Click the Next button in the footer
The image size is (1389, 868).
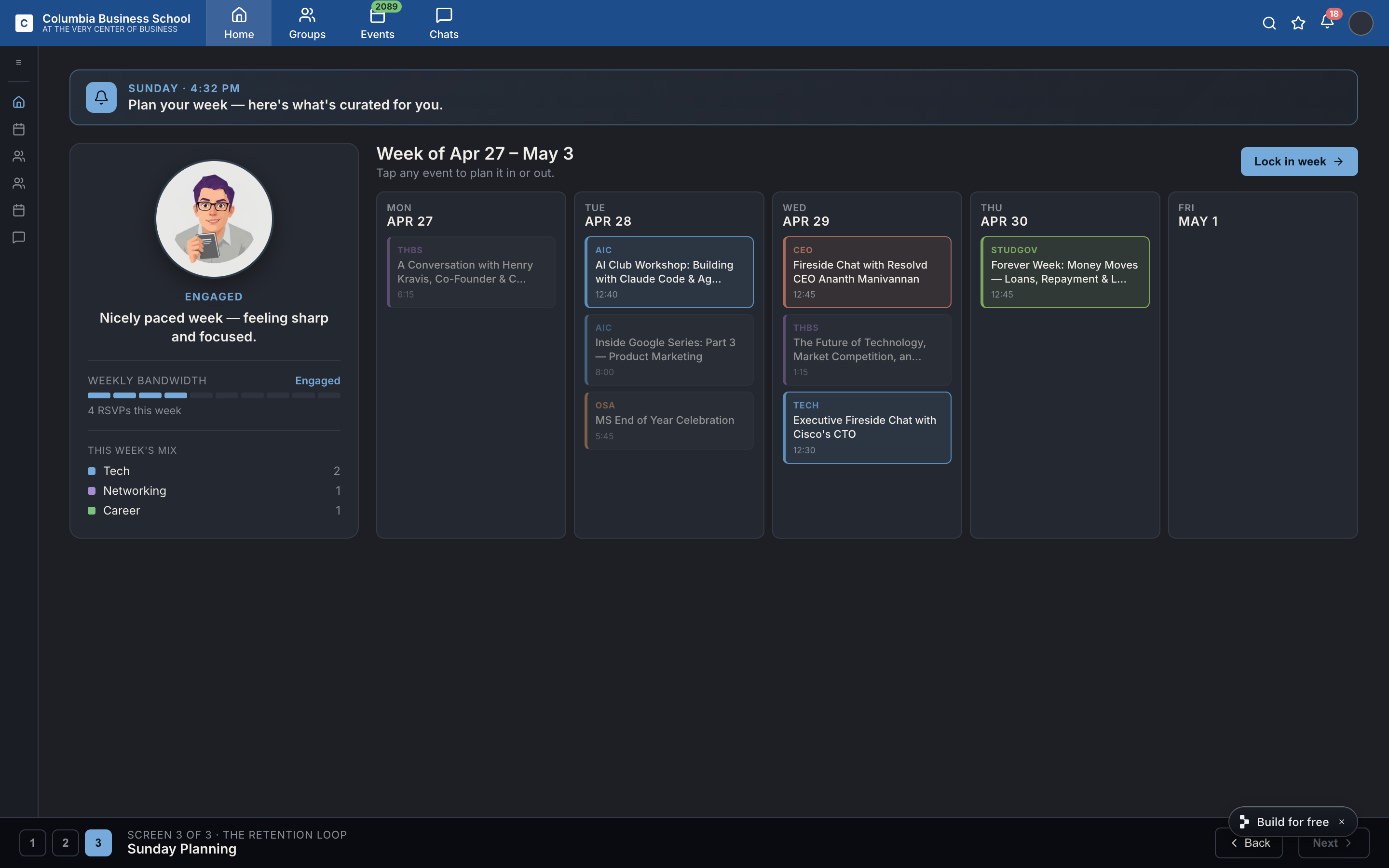pos(1334,843)
